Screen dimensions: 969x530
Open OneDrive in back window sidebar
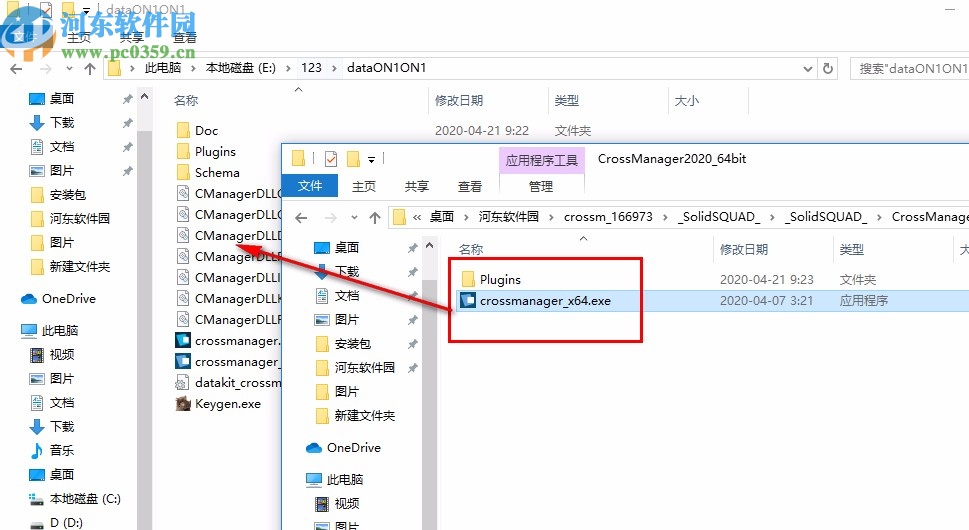[59, 299]
